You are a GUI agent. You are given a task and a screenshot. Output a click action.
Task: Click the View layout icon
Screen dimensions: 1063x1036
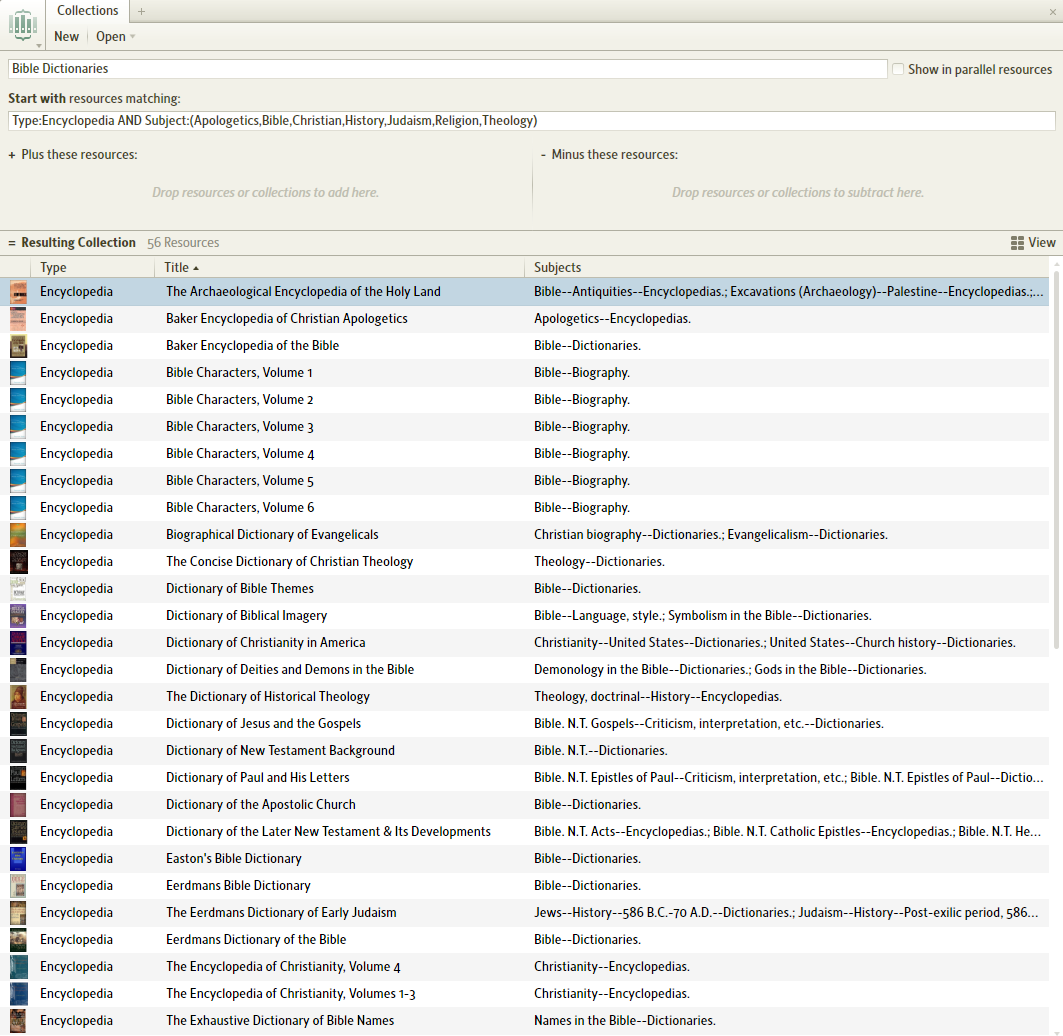pyautogui.click(x=1017, y=243)
